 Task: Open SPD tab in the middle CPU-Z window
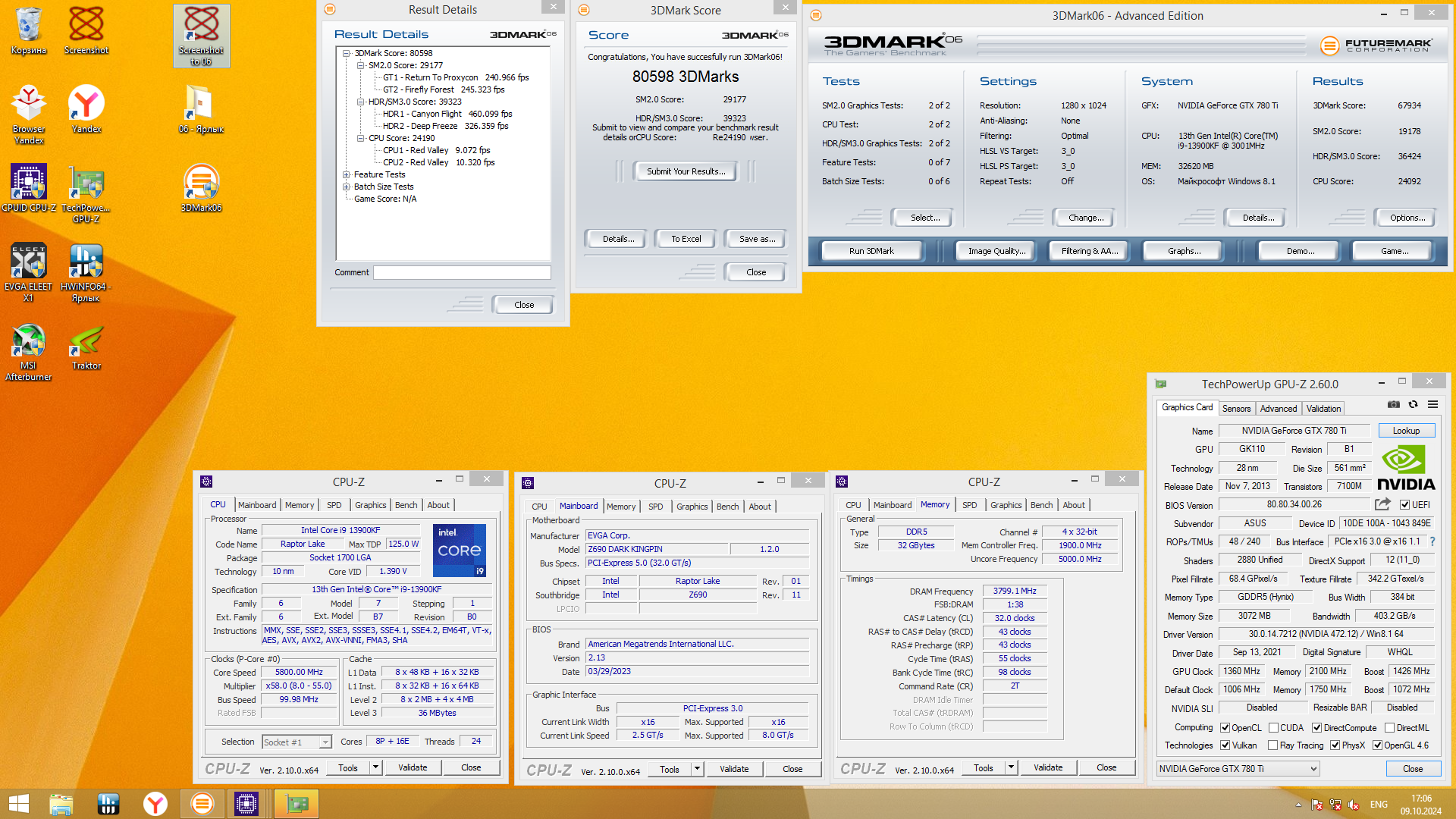(656, 507)
